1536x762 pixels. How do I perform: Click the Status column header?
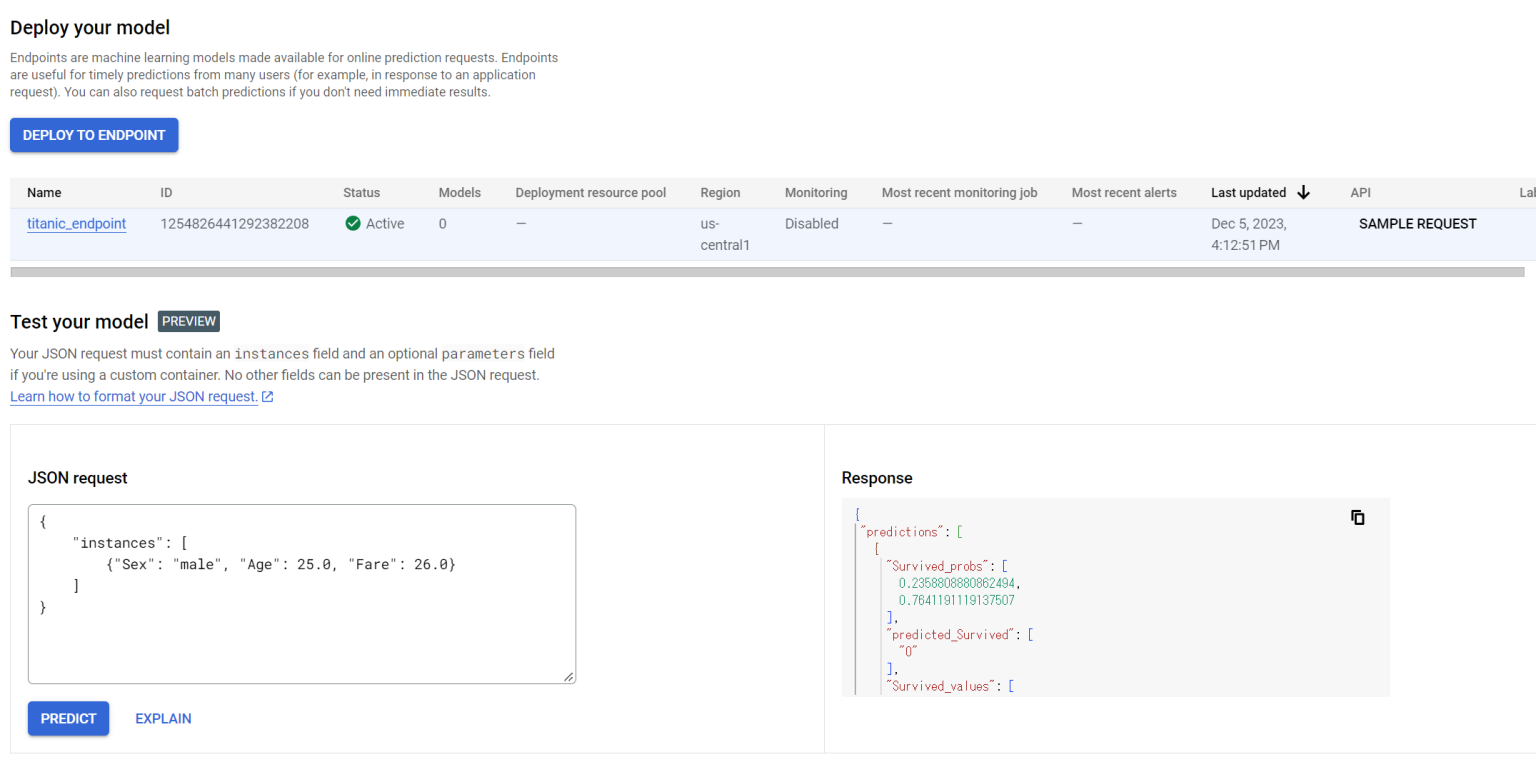coord(361,192)
